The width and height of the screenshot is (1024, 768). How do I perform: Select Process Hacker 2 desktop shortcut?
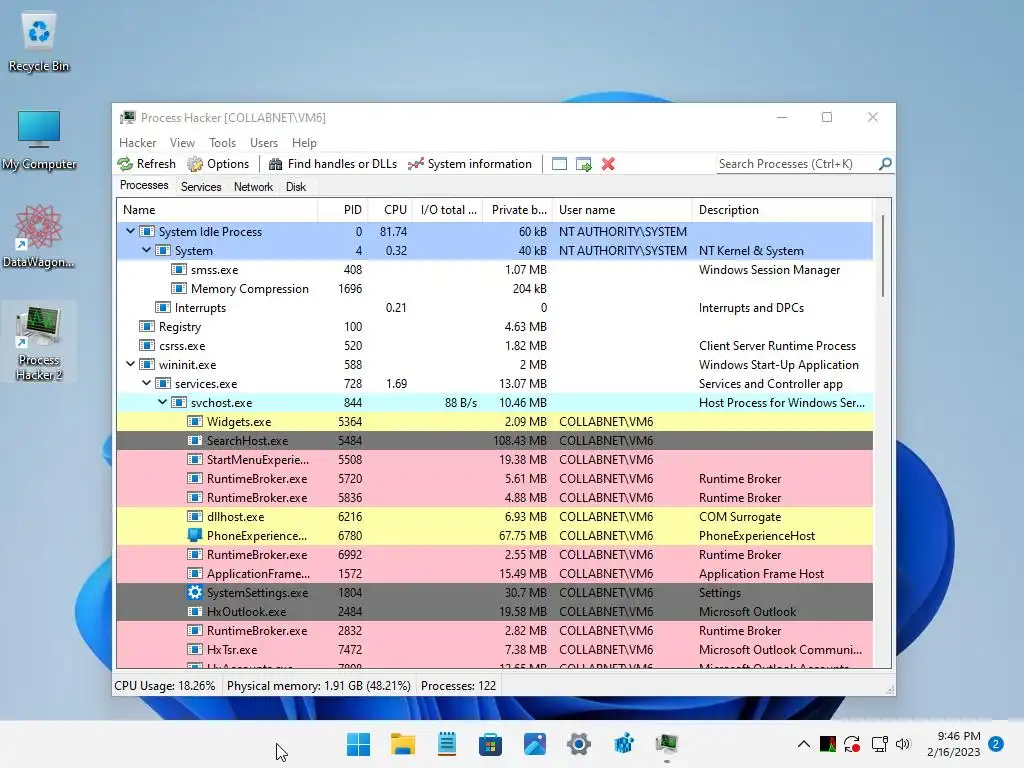point(39,342)
